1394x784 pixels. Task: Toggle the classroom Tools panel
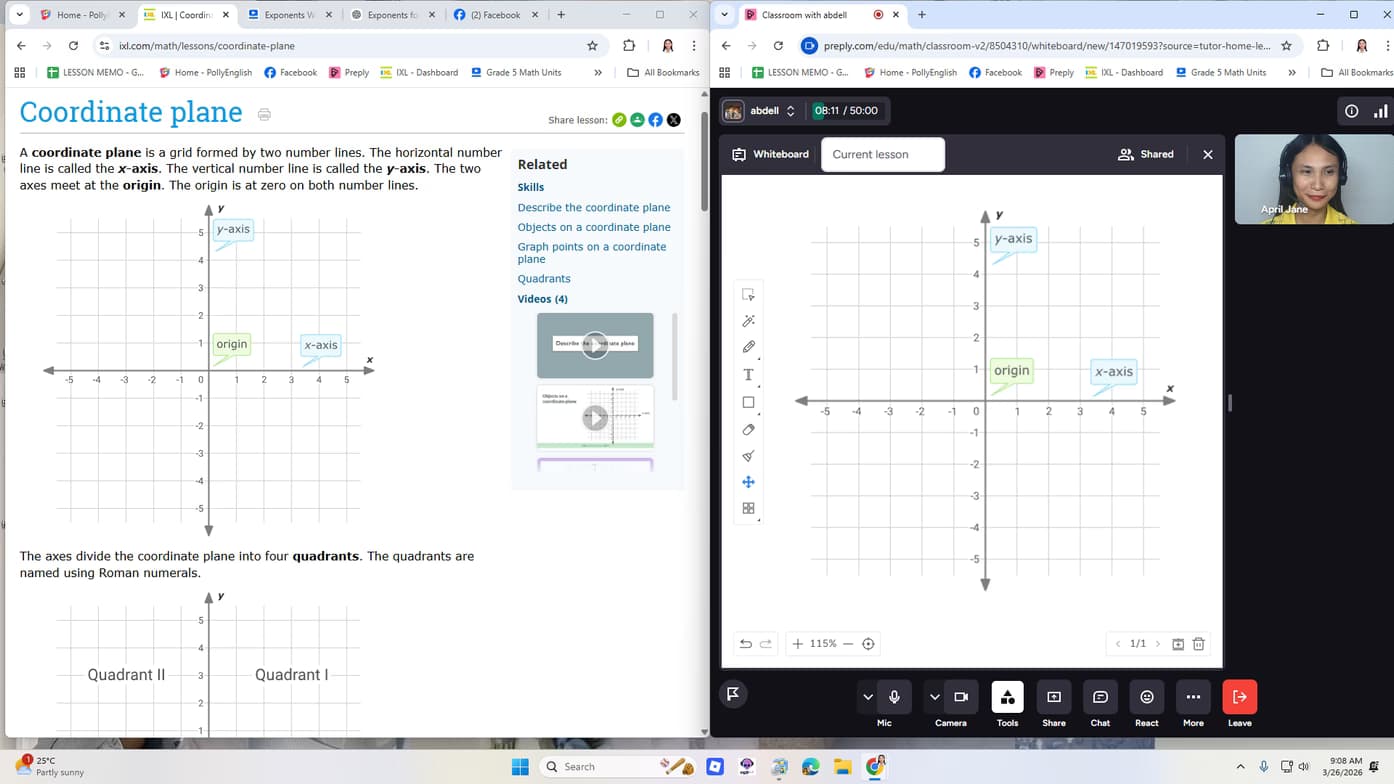pos(1007,697)
